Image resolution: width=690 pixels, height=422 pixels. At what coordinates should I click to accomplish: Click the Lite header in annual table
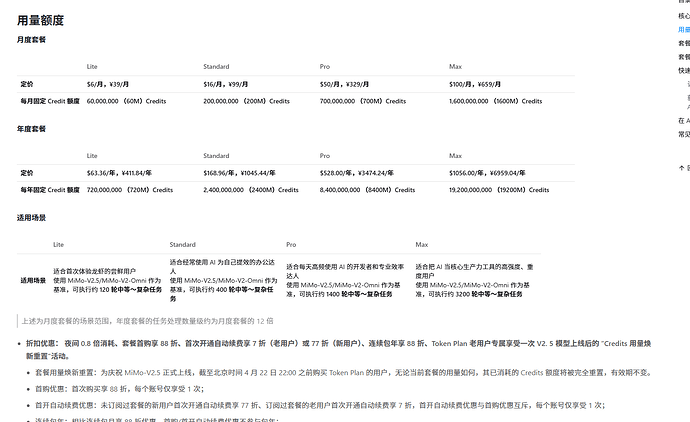click(92, 156)
